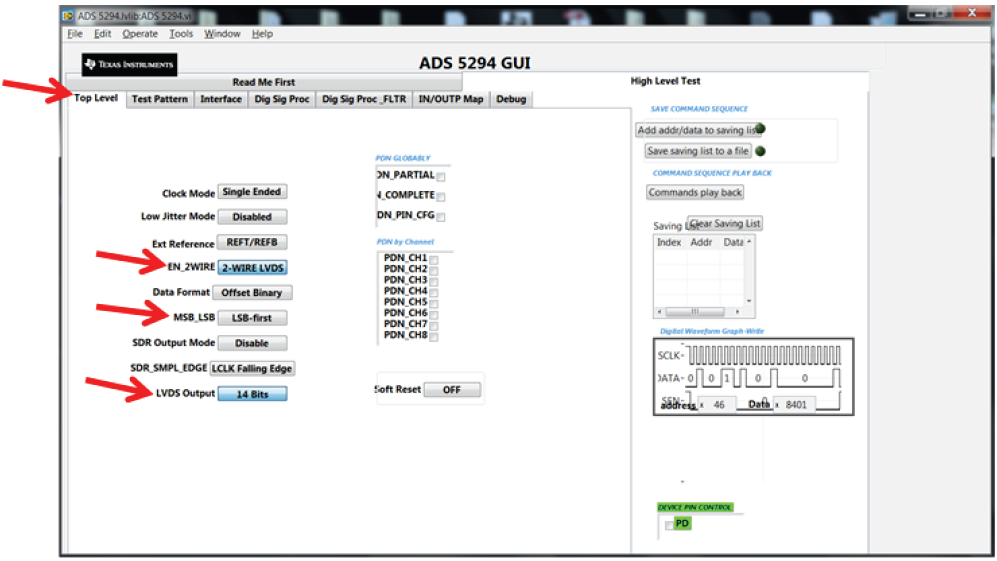Click the address field showing 46
Screen dimensions: 997x561
pos(719,405)
